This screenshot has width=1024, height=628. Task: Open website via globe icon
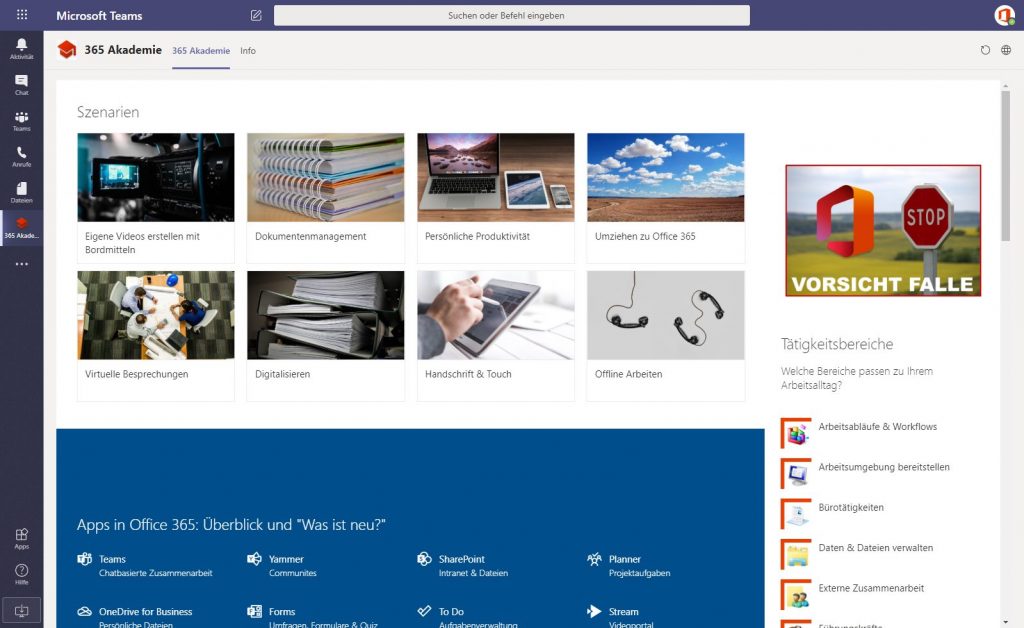click(x=1006, y=50)
